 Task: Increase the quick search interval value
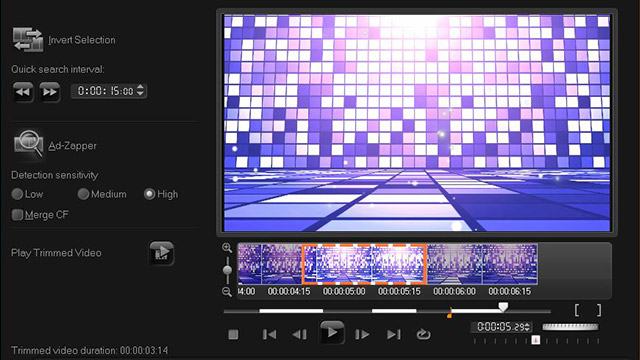pyautogui.click(x=140, y=87)
